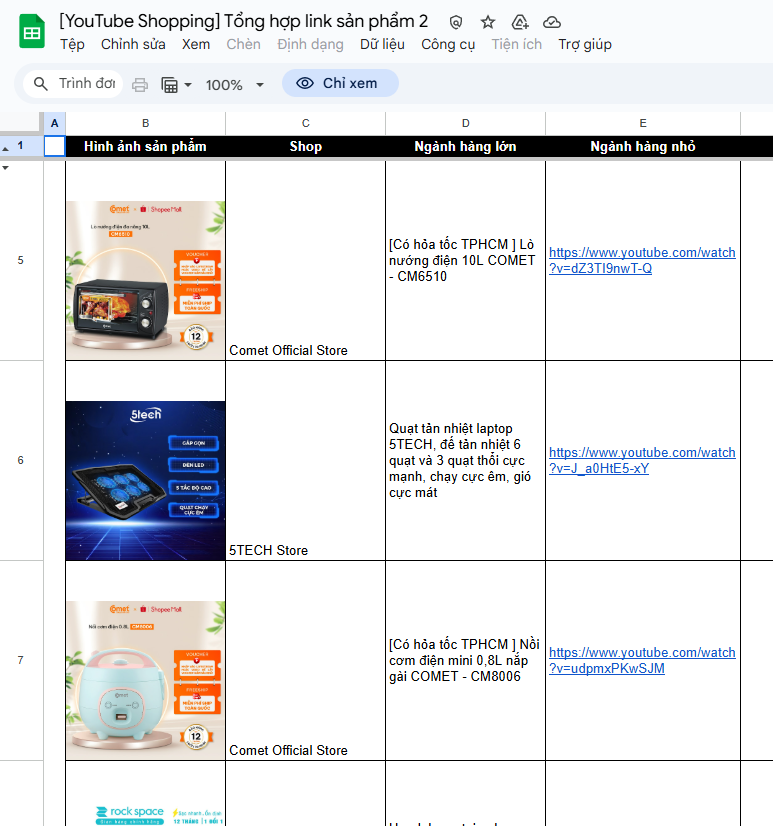Click the Comet rice cooker product image
This screenshot has width=773, height=826.
[x=145, y=680]
